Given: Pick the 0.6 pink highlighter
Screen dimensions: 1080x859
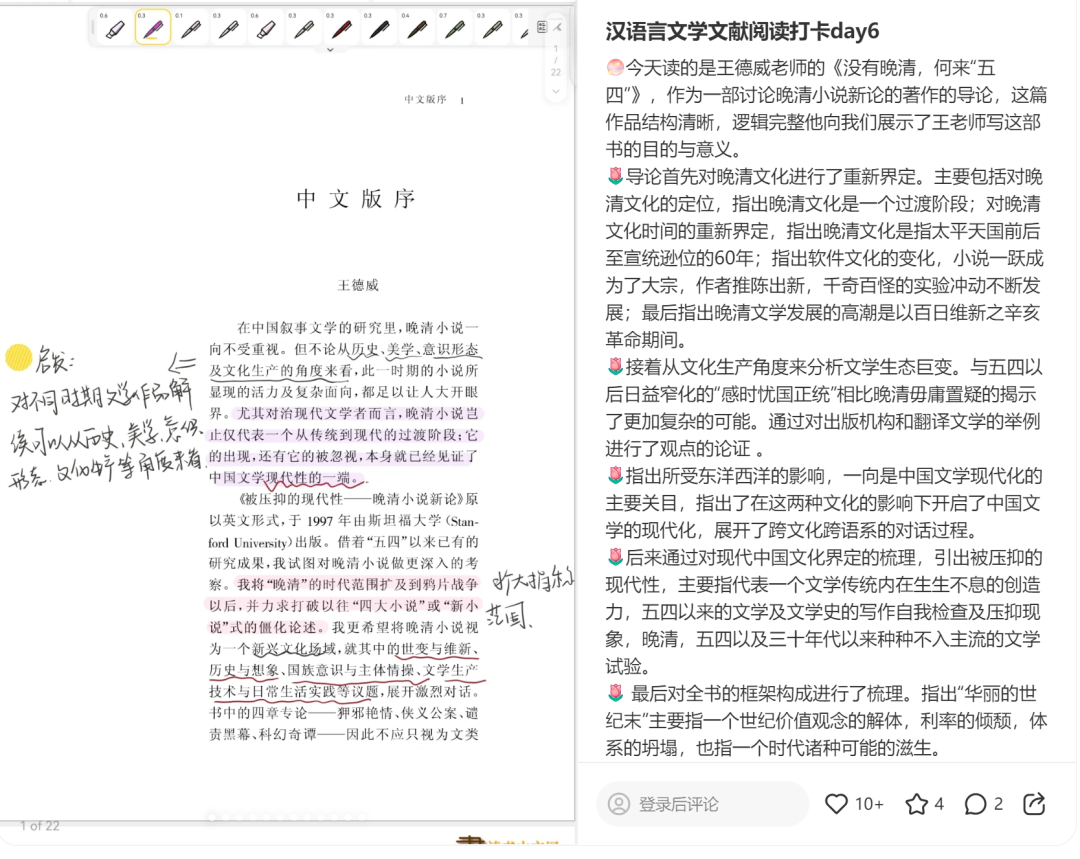Looking at the screenshot, I should 266,28.
